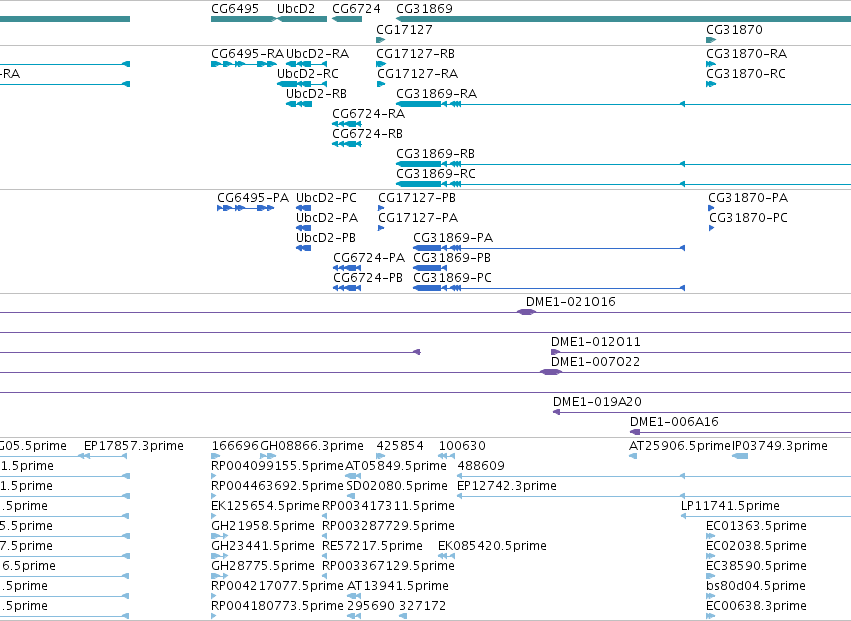The width and height of the screenshot is (851, 621).
Task: Select transcript label UbcD2-RA
Action: click(x=317, y=54)
